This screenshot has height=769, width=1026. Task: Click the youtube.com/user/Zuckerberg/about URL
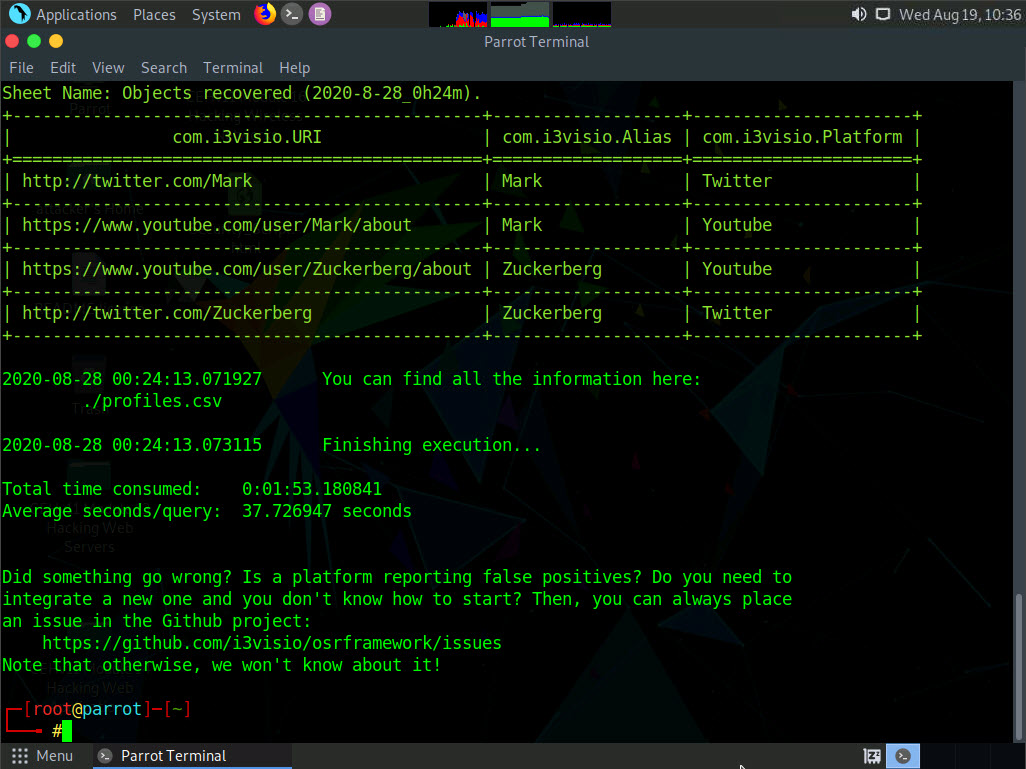point(247,268)
